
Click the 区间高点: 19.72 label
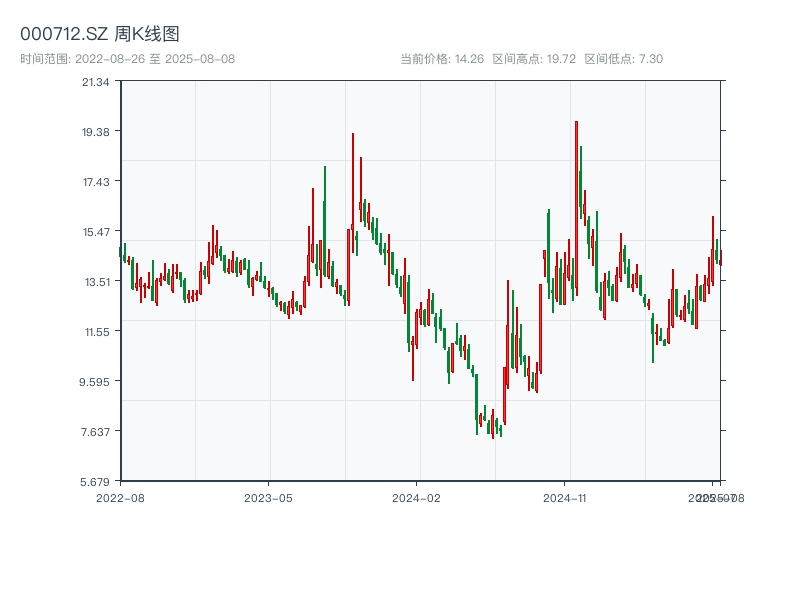point(534,59)
